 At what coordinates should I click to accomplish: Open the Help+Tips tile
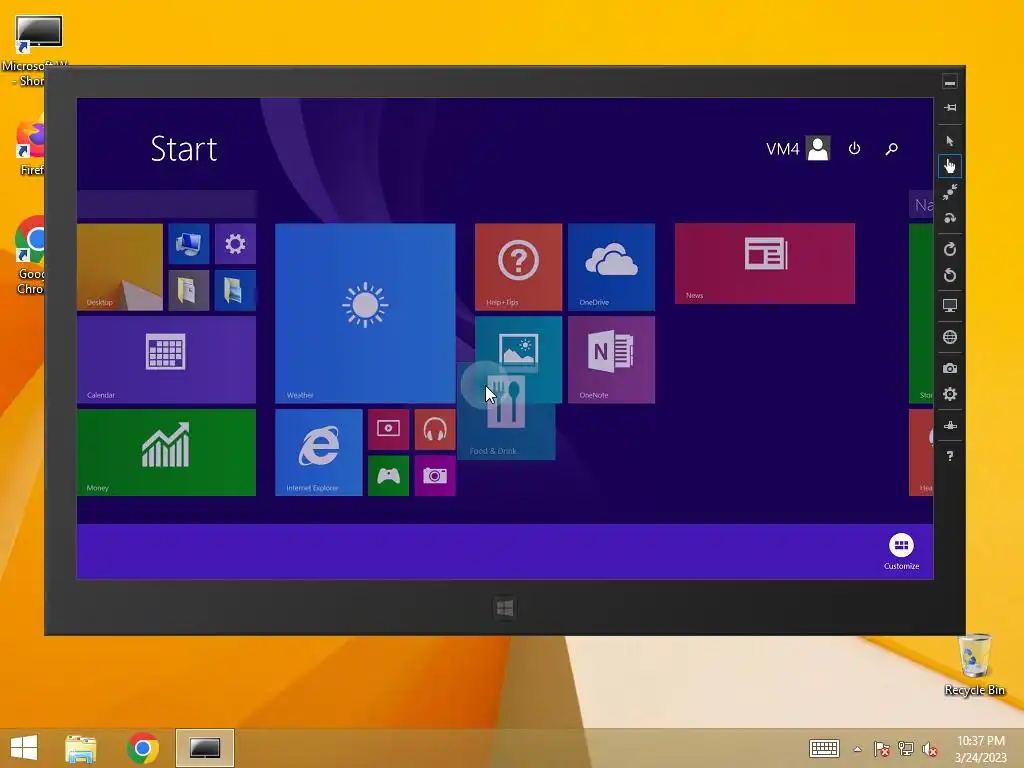519,267
